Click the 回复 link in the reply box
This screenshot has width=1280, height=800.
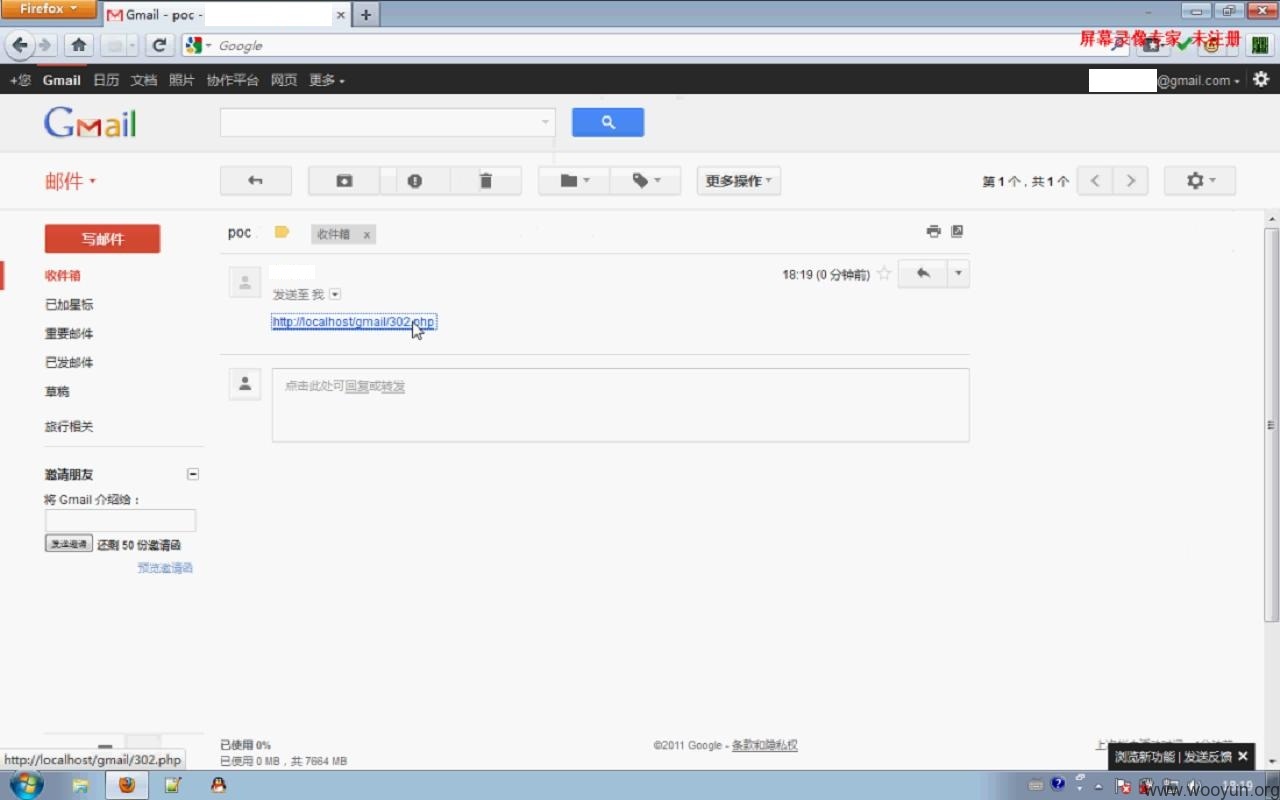356,386
